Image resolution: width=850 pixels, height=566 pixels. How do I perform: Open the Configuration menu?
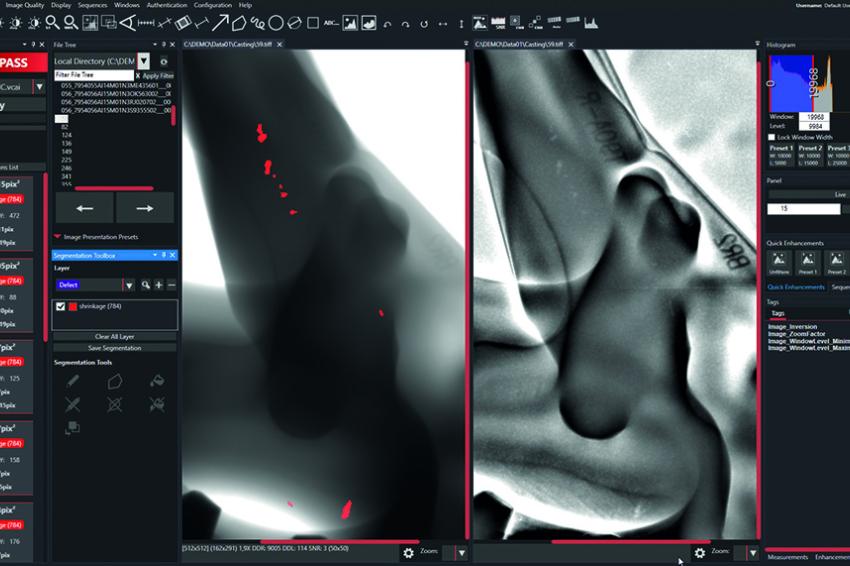click(x=212, y=5)
